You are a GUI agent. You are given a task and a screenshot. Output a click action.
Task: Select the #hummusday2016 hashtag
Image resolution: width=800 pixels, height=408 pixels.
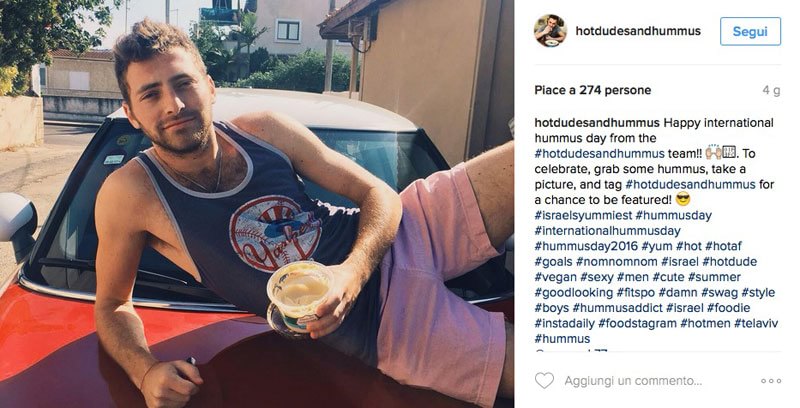[586, 246]
